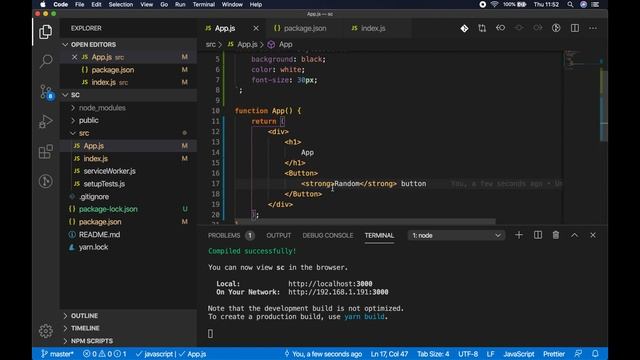Click the code minimap preview
This screenshot has height=360, width=640.
582,59
